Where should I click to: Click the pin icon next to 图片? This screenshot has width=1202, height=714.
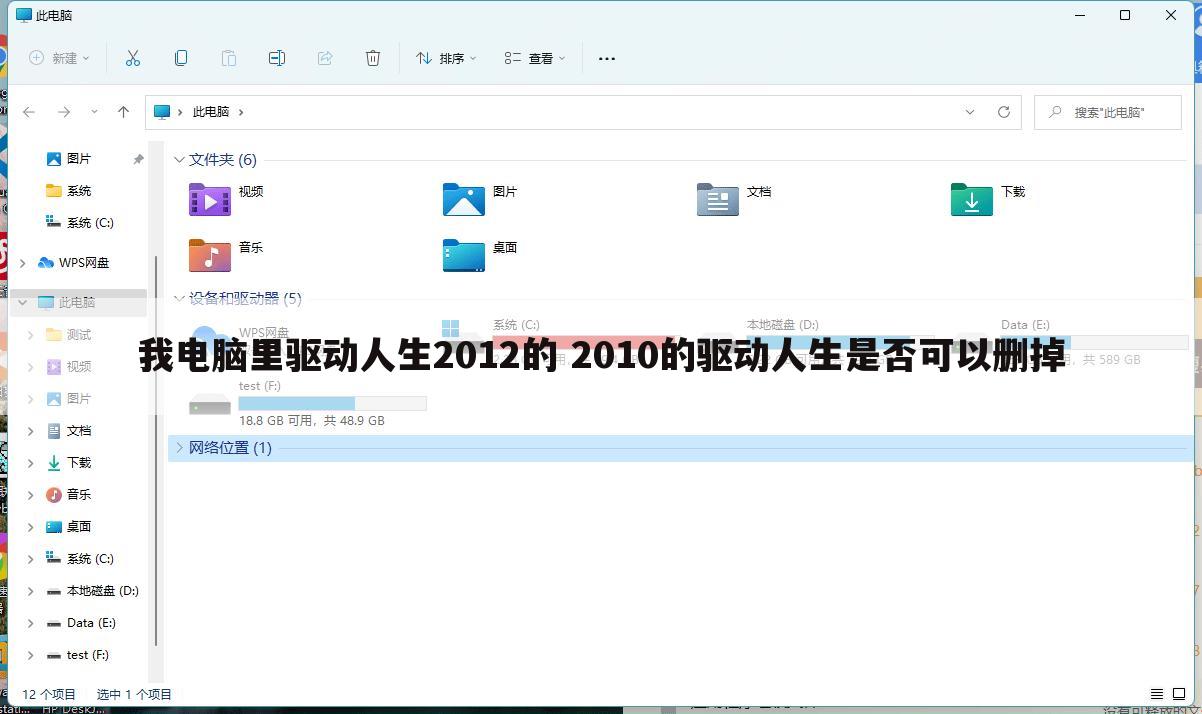[x=138, y=159]
